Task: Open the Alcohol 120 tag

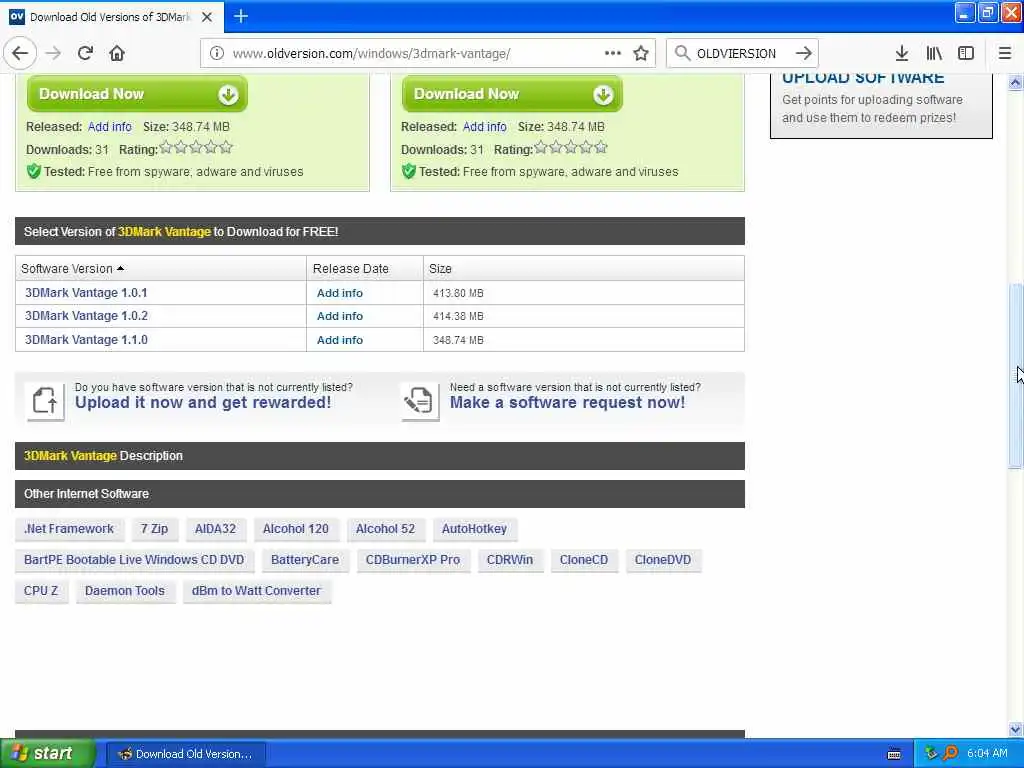Action: coord(296,529)
